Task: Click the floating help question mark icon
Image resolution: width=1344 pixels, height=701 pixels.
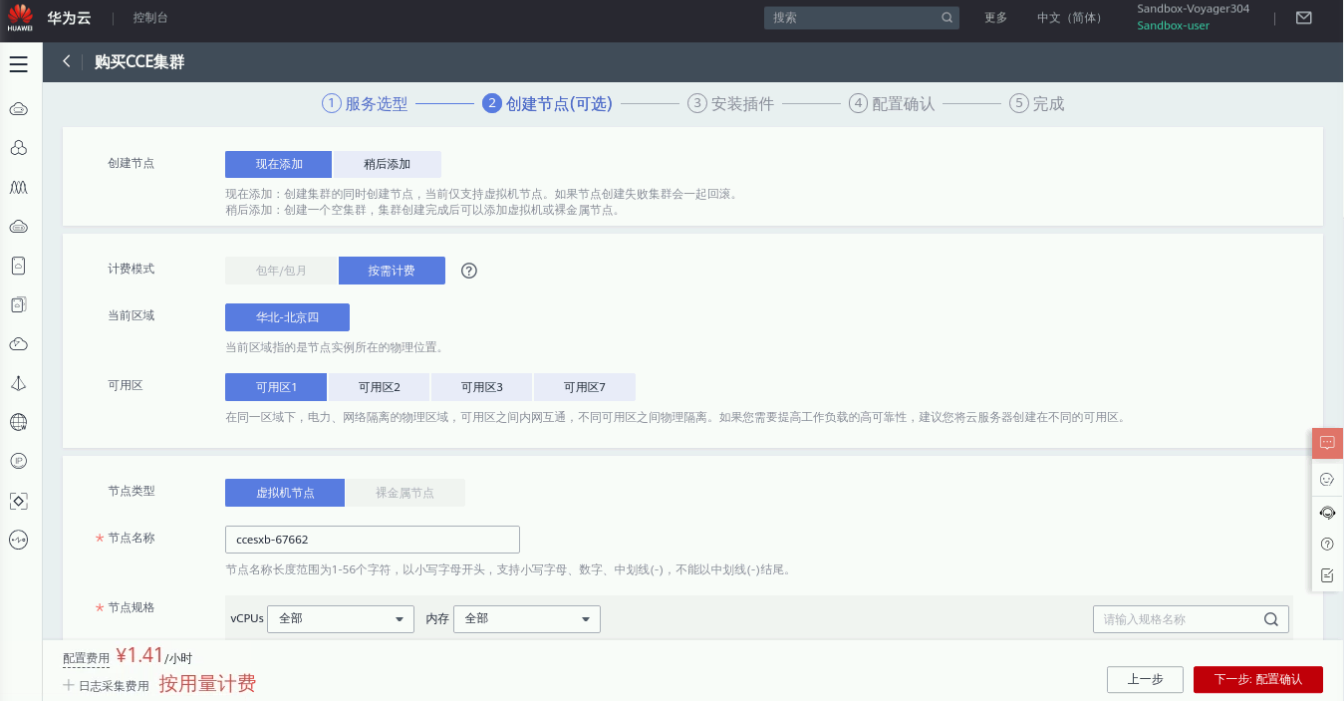Action: pos(1327,544)
